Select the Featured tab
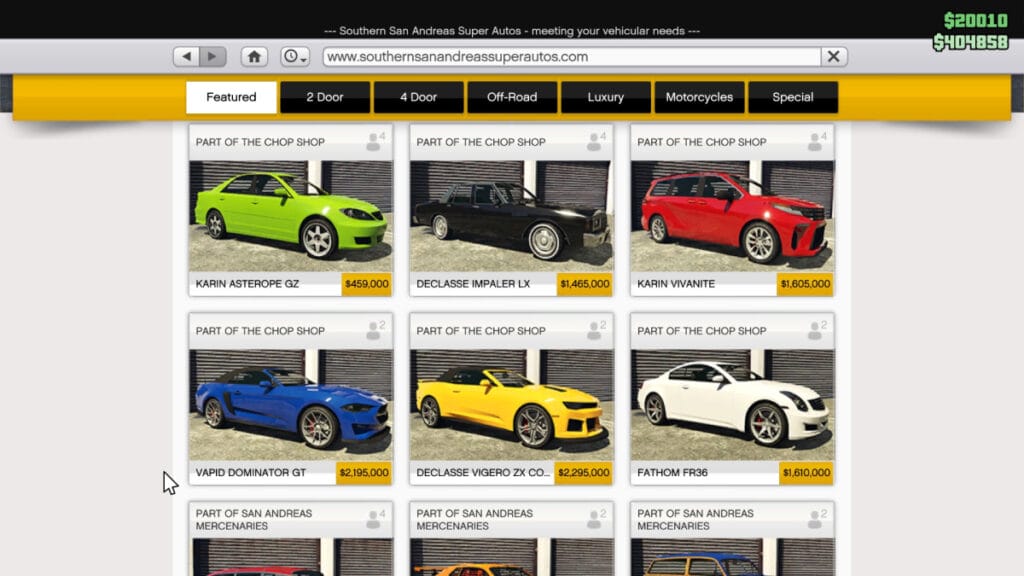The image size is (1024, 576). 230,97
